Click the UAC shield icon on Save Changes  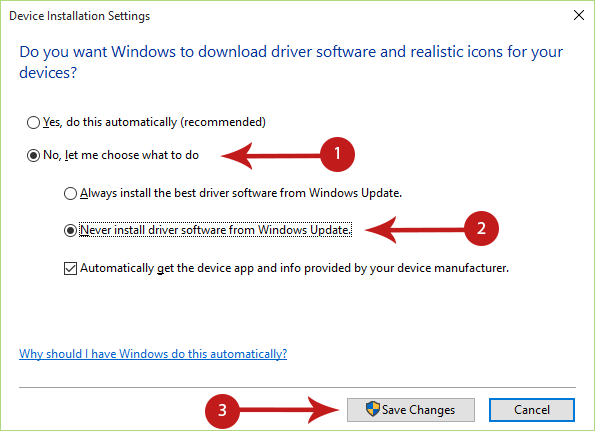pyautogui.click(x=372, y=409)
